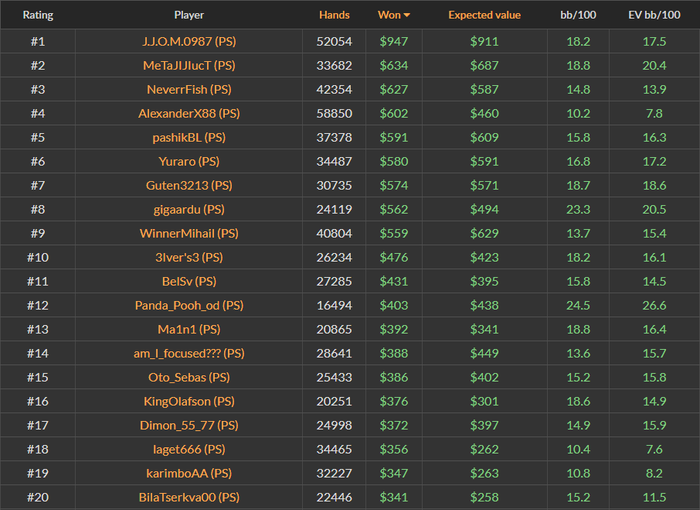Click EV bb/100 value 20.4
The width and height of the screenshot is (700, 510).
654,66
